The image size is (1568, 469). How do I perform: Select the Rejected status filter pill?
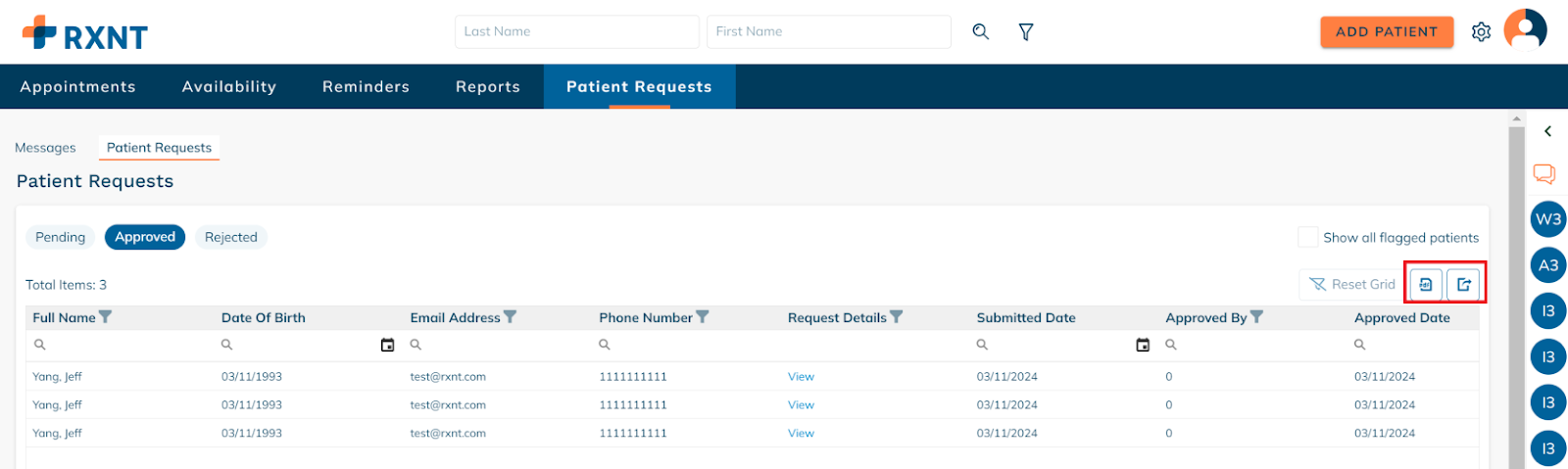(x=231, y=237)
